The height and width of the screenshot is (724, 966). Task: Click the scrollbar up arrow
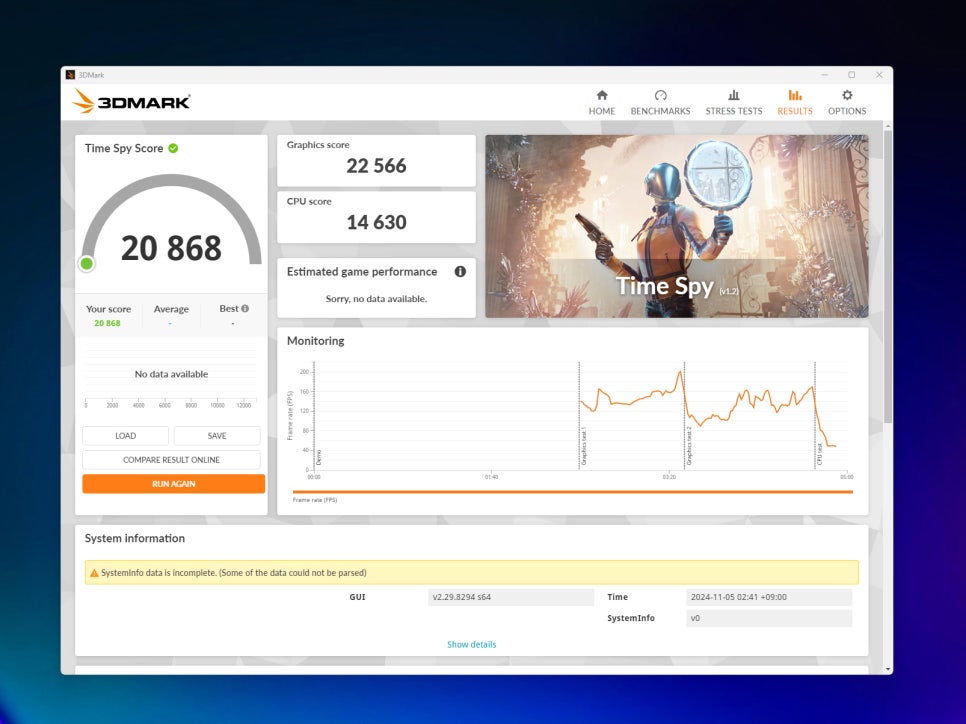point(887,126)
